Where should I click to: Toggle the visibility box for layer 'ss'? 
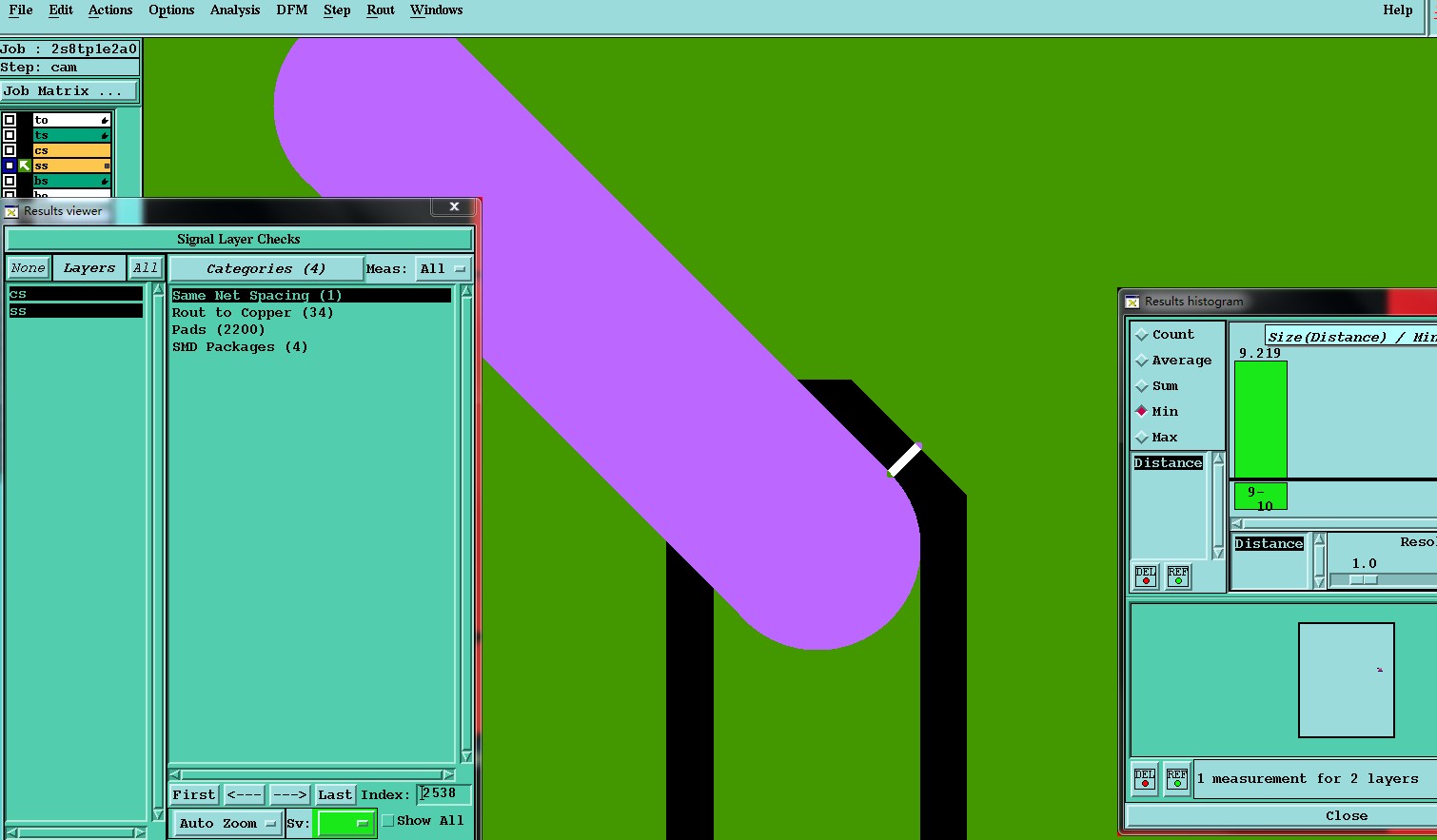click(10, 166)
